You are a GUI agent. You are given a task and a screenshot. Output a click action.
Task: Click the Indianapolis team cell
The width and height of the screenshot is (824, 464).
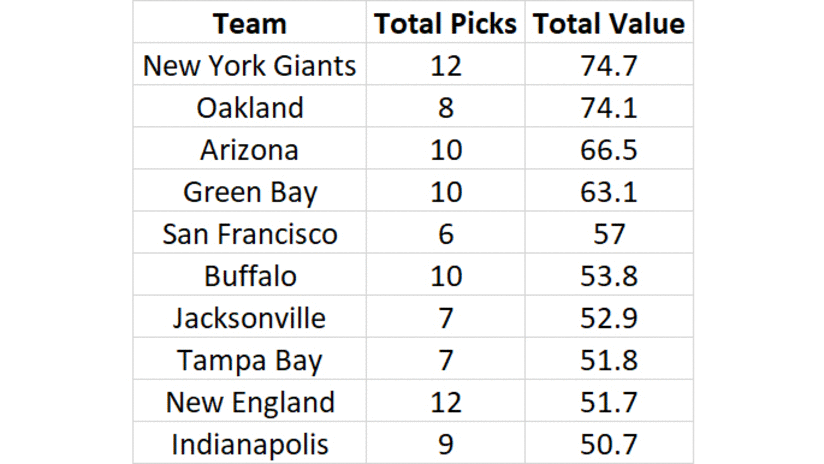tap(249, 444)
